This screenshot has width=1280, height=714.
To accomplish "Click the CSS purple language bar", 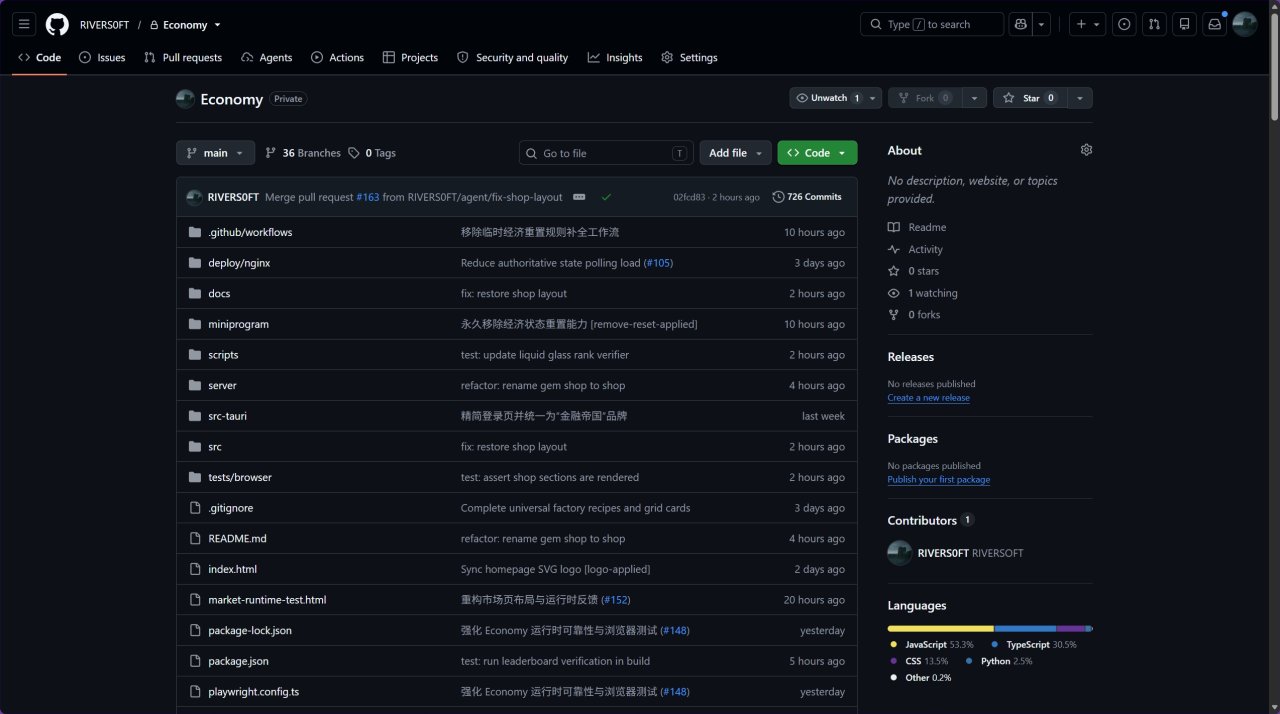I will (x=1071, y=629).
